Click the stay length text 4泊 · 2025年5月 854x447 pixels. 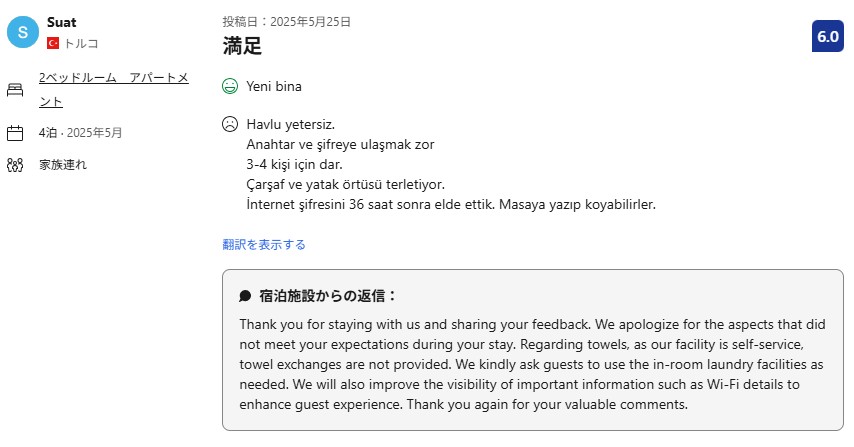tap(81, 133)
